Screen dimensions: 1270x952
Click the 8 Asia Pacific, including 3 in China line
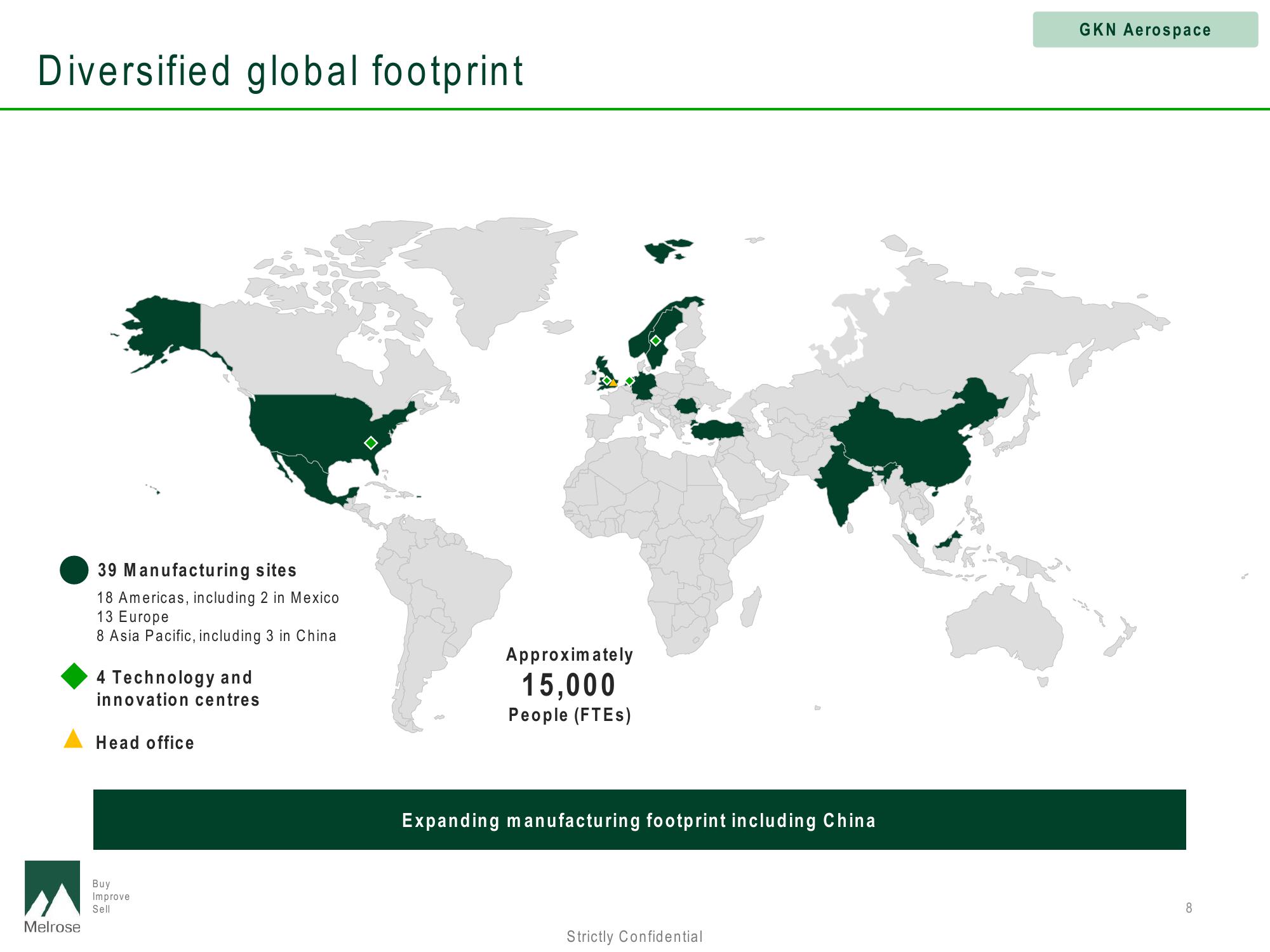coord(217,636)
